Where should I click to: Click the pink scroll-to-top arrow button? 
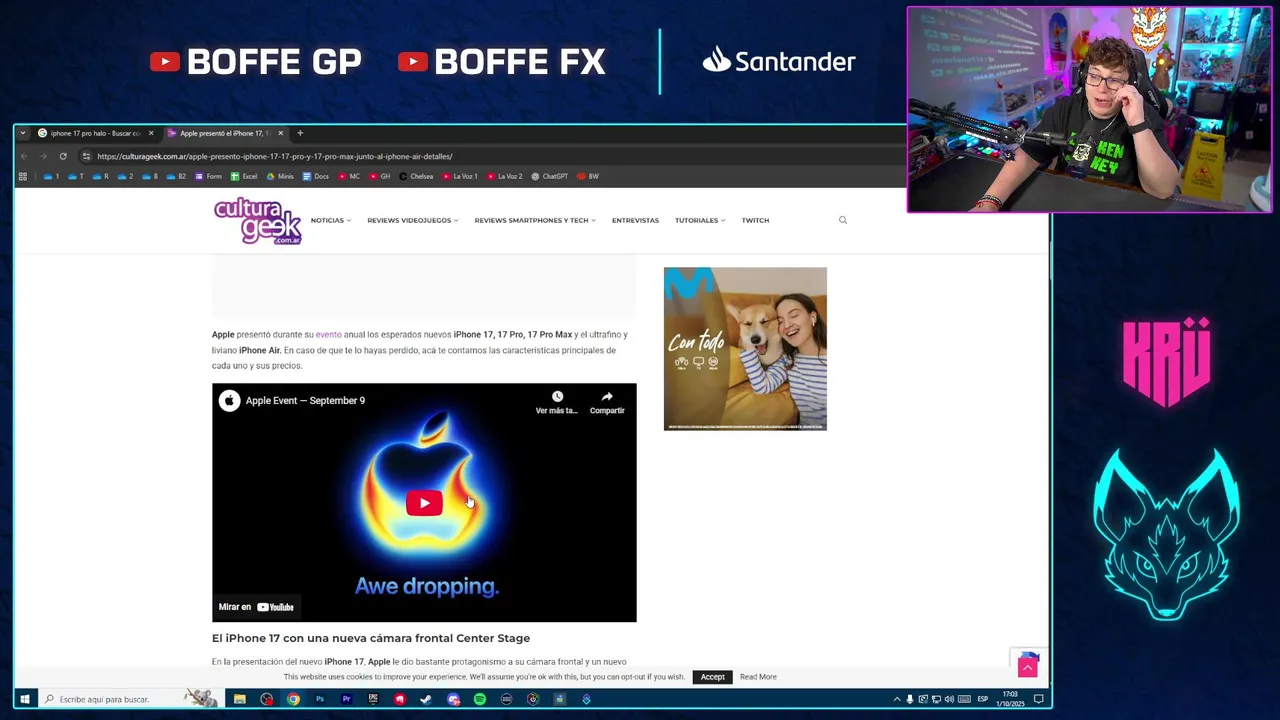1027,668
